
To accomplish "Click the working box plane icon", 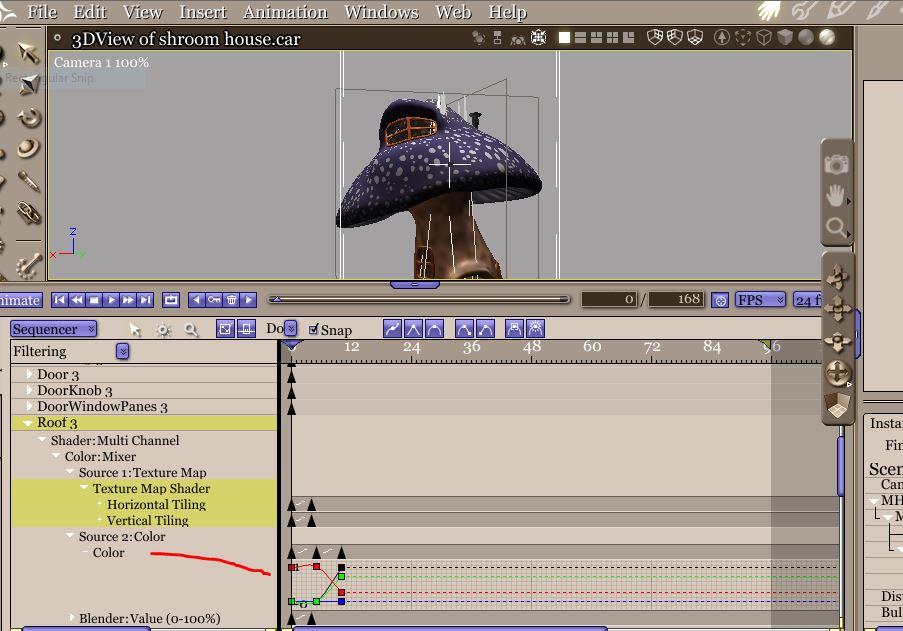I will (x=837, y=406).
